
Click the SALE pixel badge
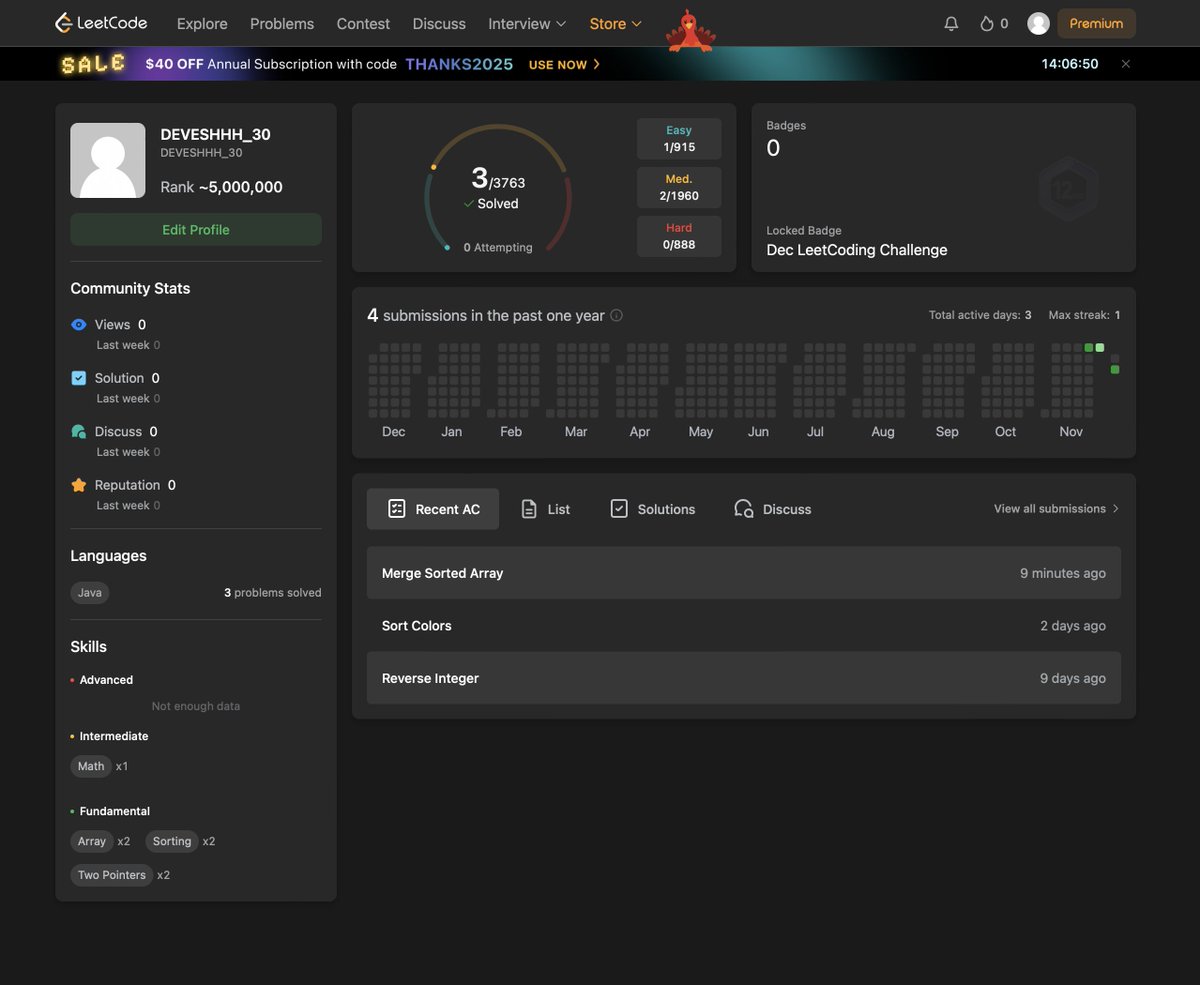(93, 64)
